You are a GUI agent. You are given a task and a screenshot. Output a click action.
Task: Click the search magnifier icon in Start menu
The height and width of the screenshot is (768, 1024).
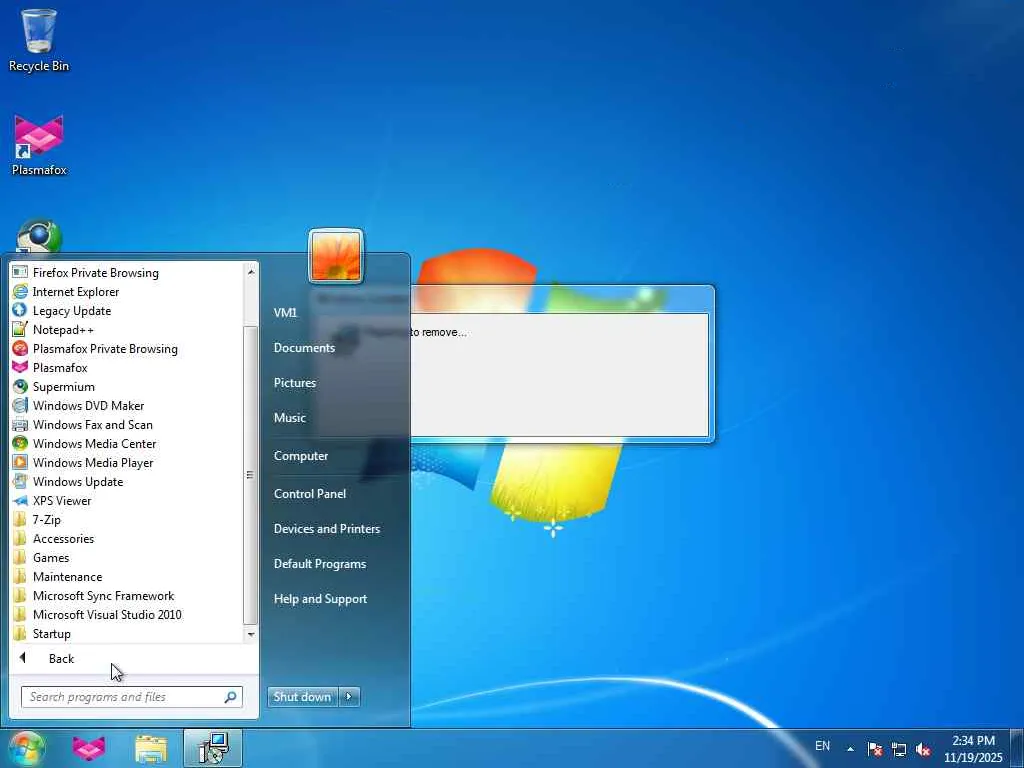[230, 697]
